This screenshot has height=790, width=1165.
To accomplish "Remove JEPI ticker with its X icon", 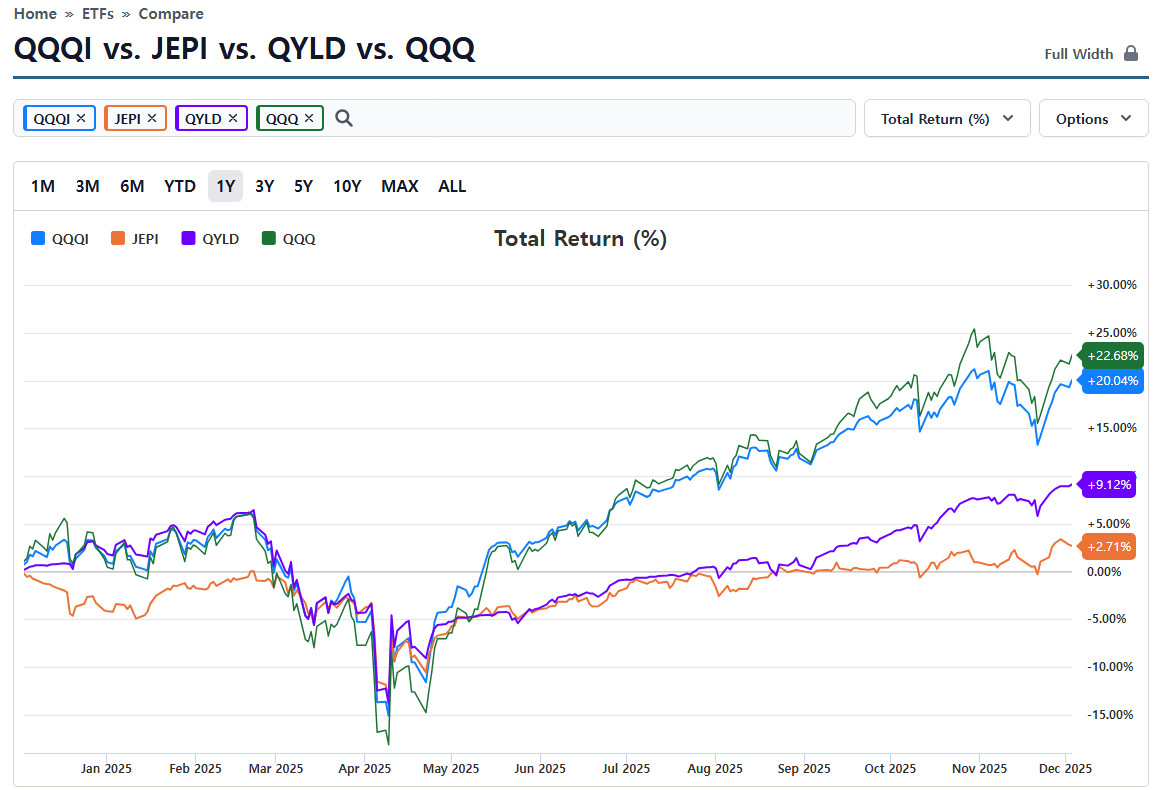I will pyautogui.click(x=152, y=118).
